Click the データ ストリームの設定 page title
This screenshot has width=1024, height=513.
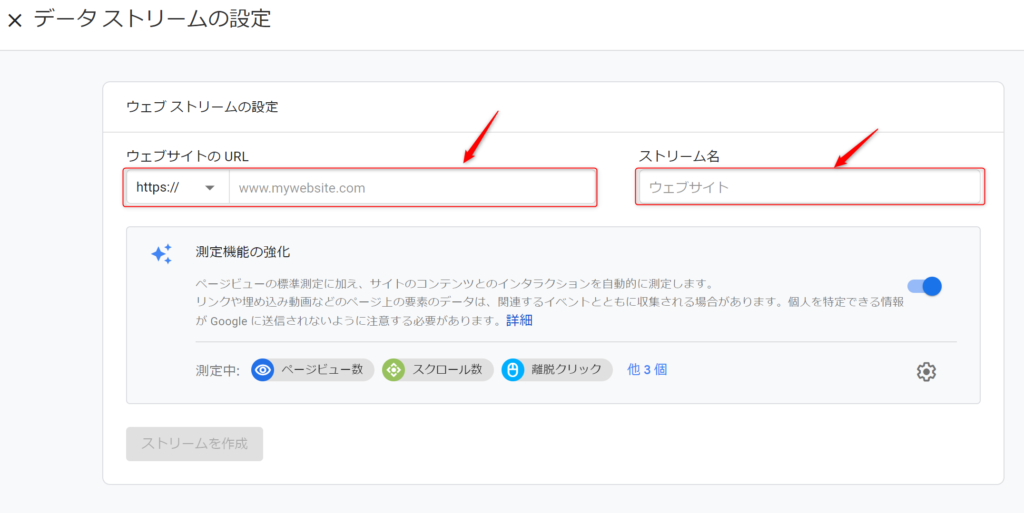coord(152,19)
